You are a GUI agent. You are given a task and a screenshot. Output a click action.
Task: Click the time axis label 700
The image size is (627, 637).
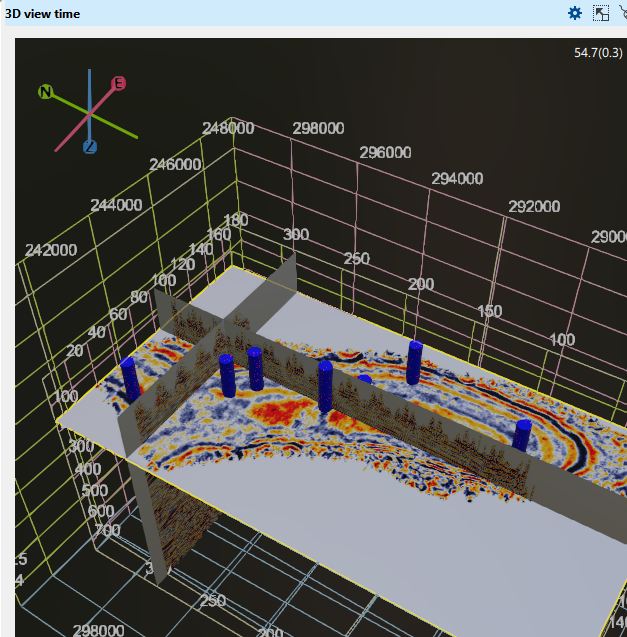pos(108,530)
